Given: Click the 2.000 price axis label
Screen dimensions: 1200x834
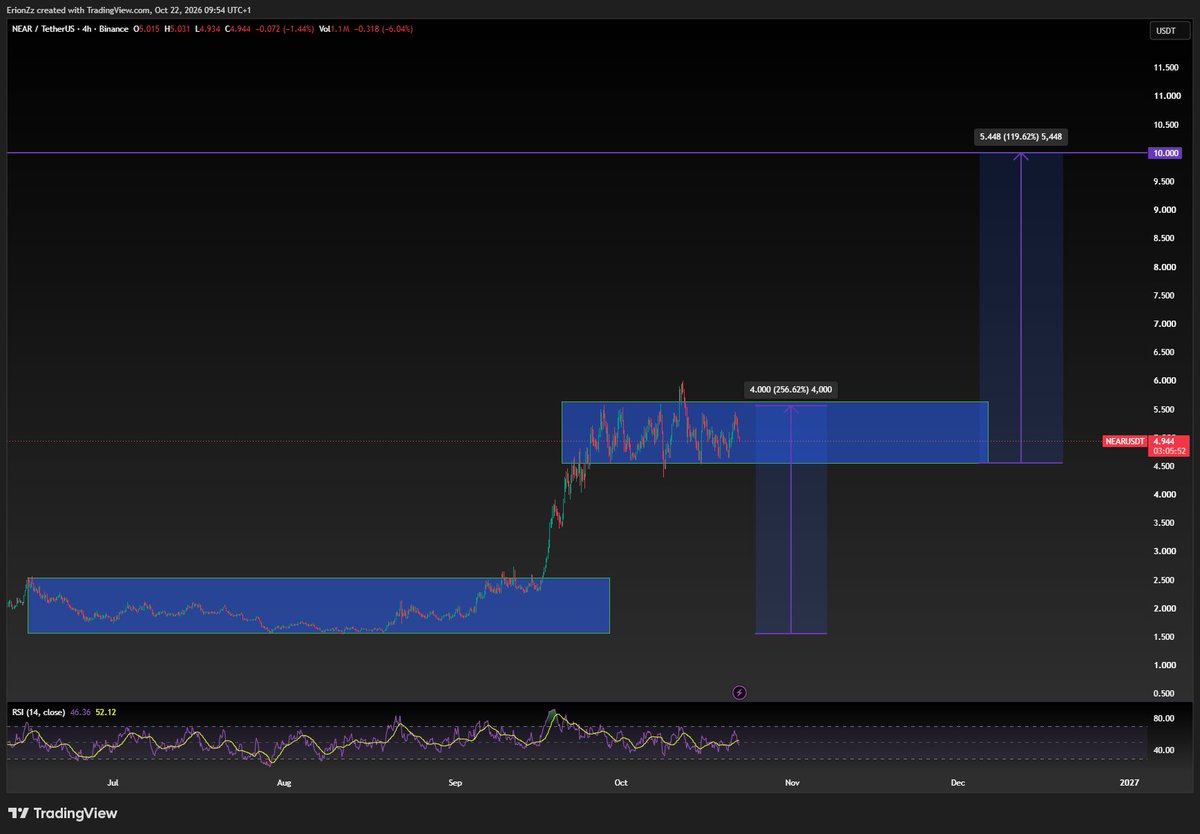Looking at the screenshot, I should 1166,609.
